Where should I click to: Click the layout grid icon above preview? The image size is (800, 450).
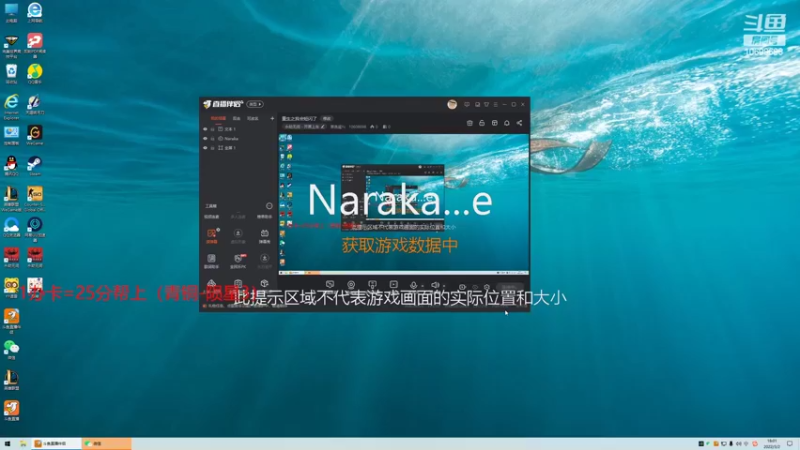pos(494,123)
